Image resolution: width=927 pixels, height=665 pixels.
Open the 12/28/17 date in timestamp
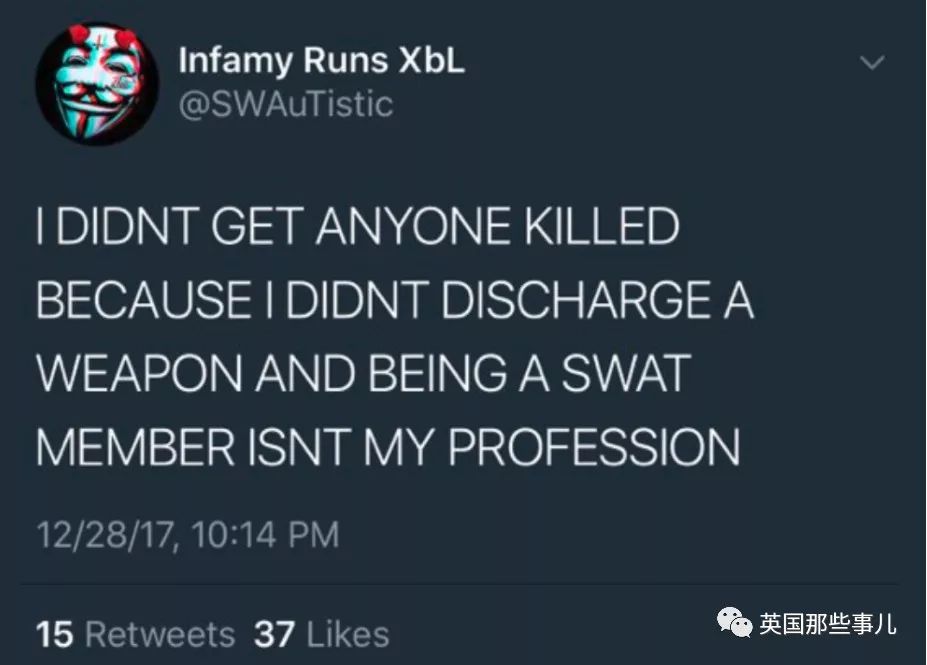click(106, 535)
